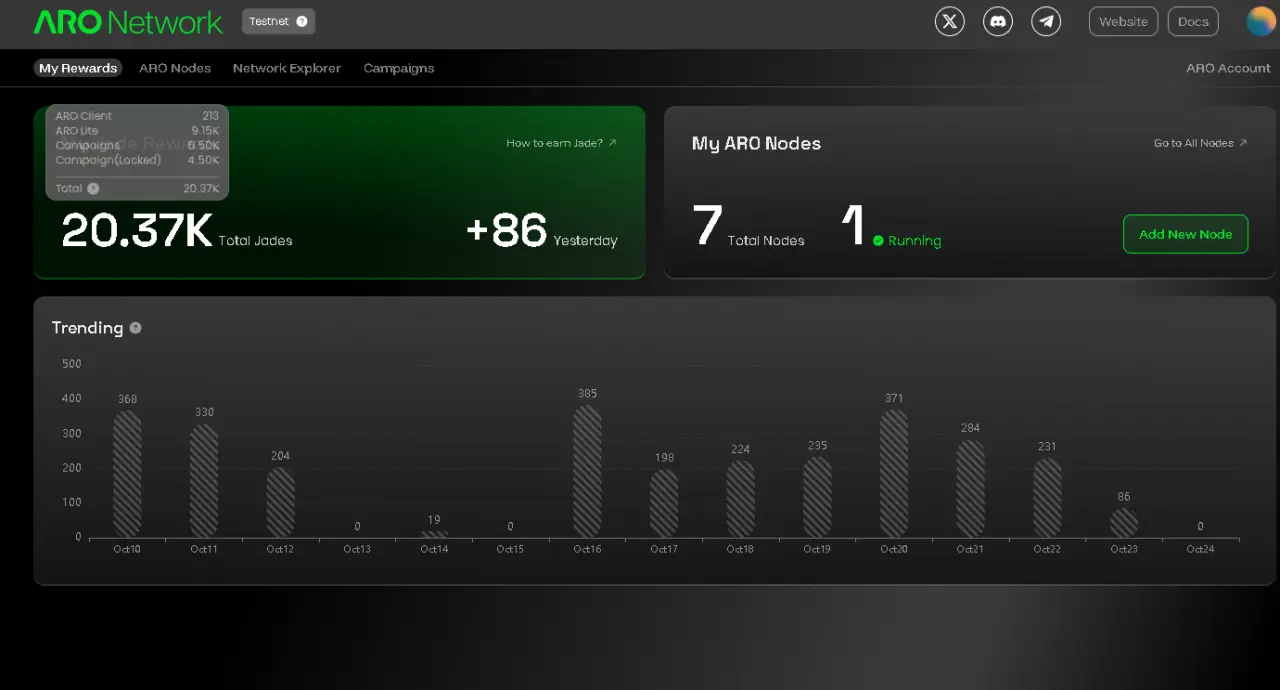
Task: Click the Oct15 axis label
Action: tap(510, 549)
